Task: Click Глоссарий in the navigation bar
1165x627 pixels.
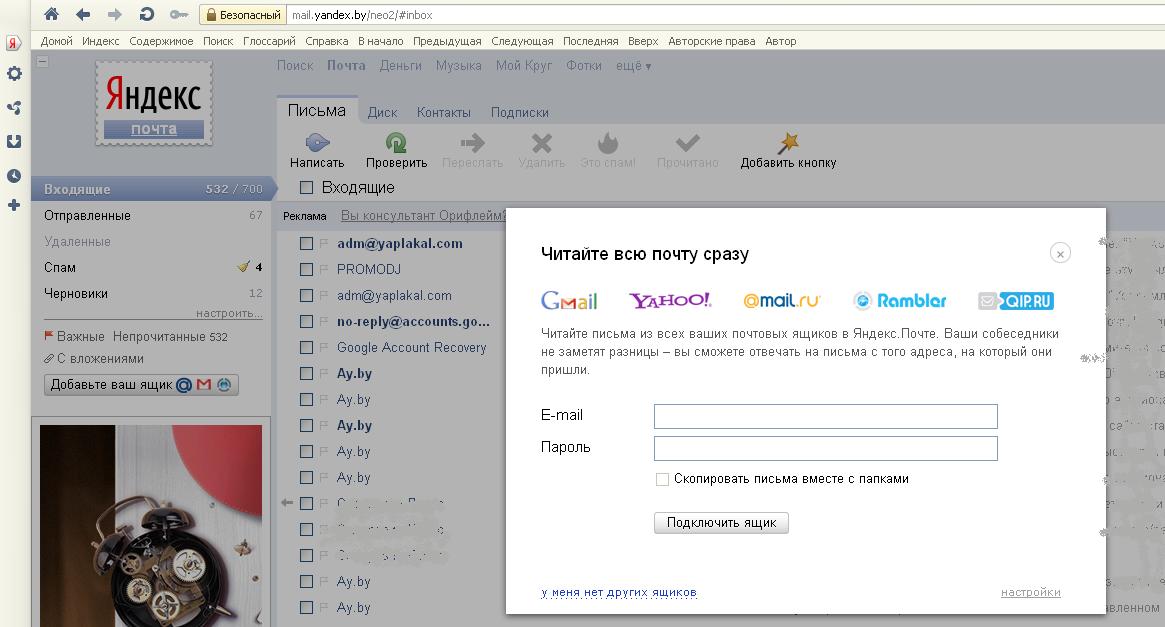Action: tap(269, 41)
